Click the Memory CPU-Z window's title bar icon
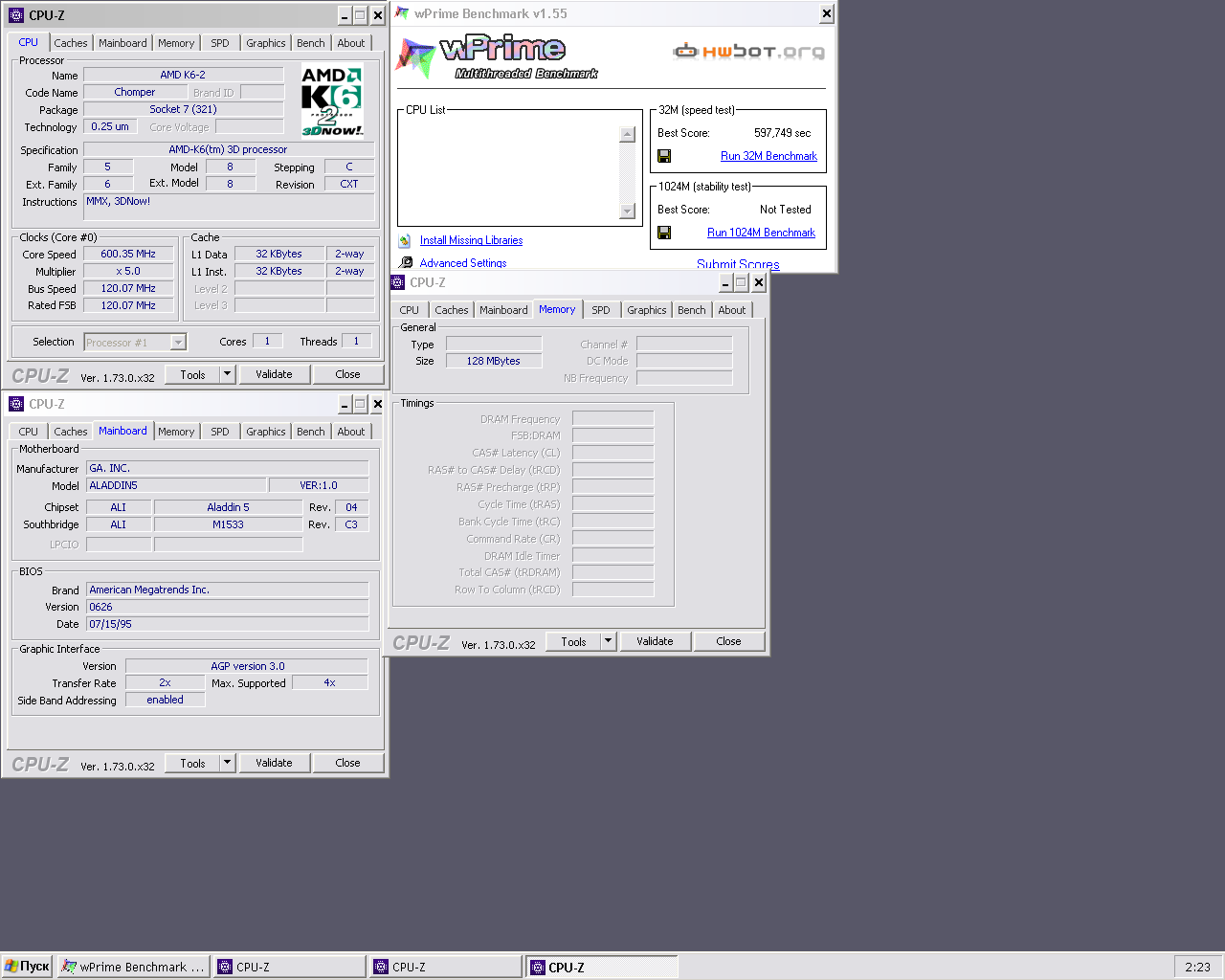 [397, 282]
